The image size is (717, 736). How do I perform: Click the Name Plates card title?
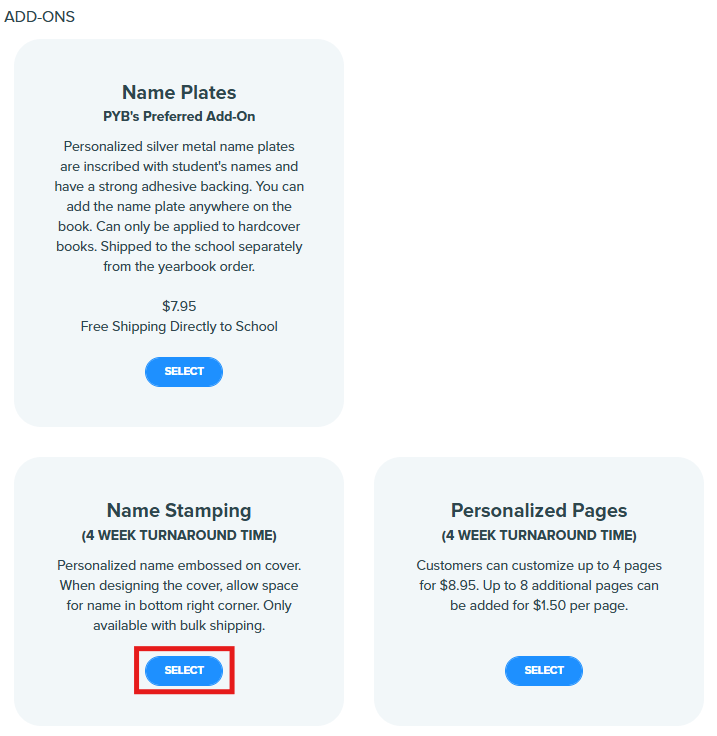pyautogui.click(x=179, y=92)
